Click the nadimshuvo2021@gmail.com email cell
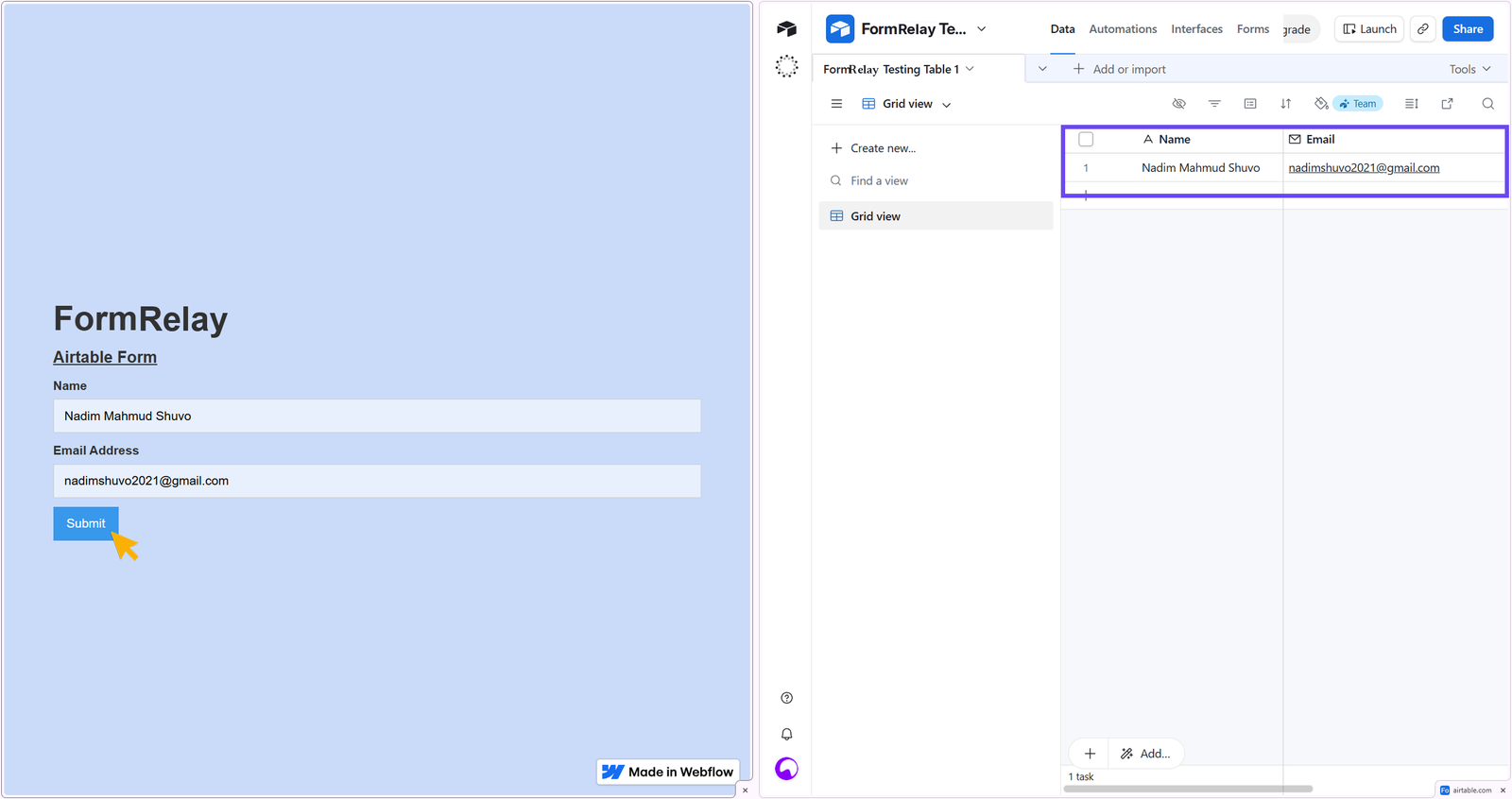 (x=1393, y=168)
